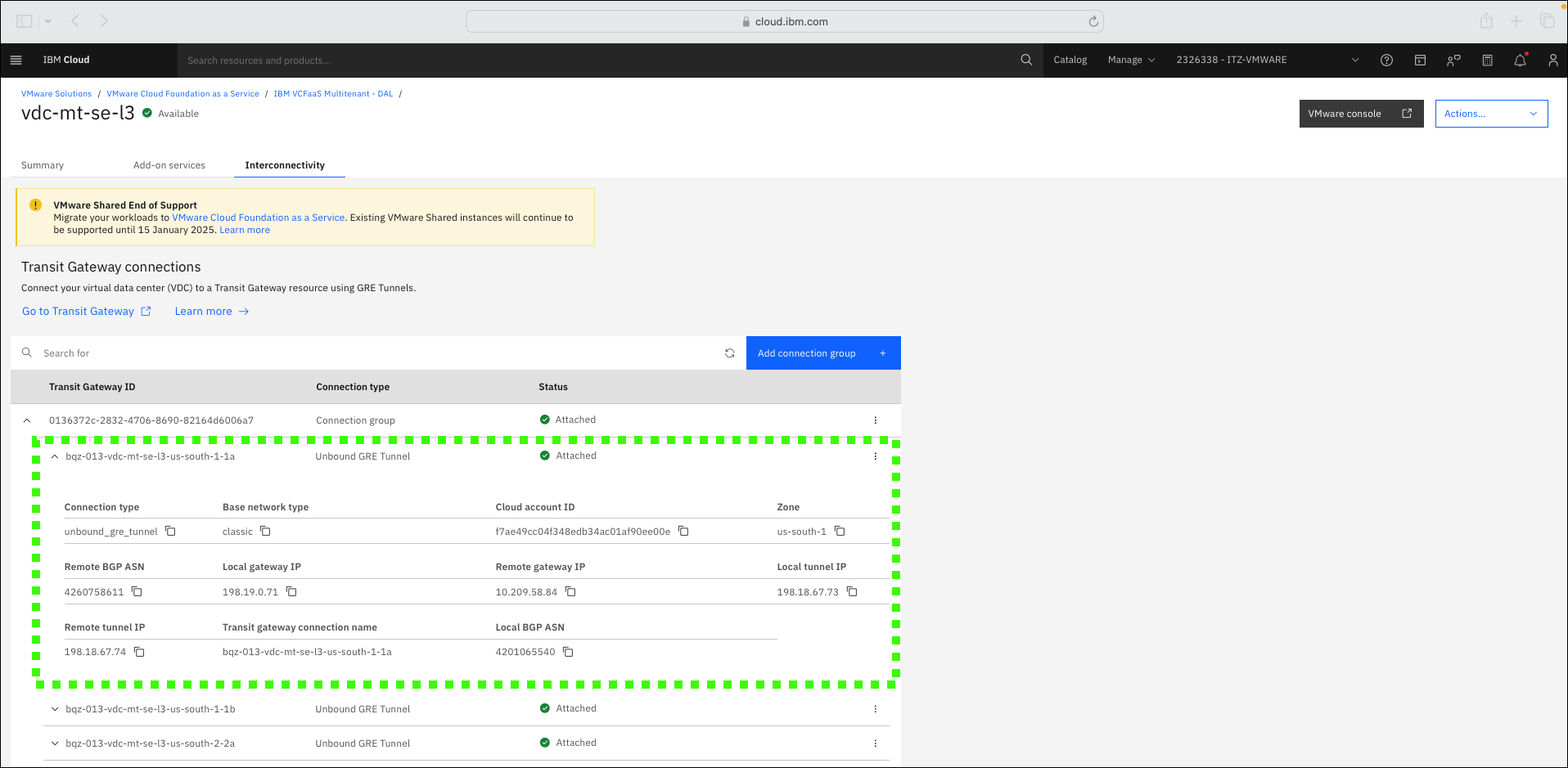Open overflow menu for us-south-1-1a tunnel

coord(875,456)
